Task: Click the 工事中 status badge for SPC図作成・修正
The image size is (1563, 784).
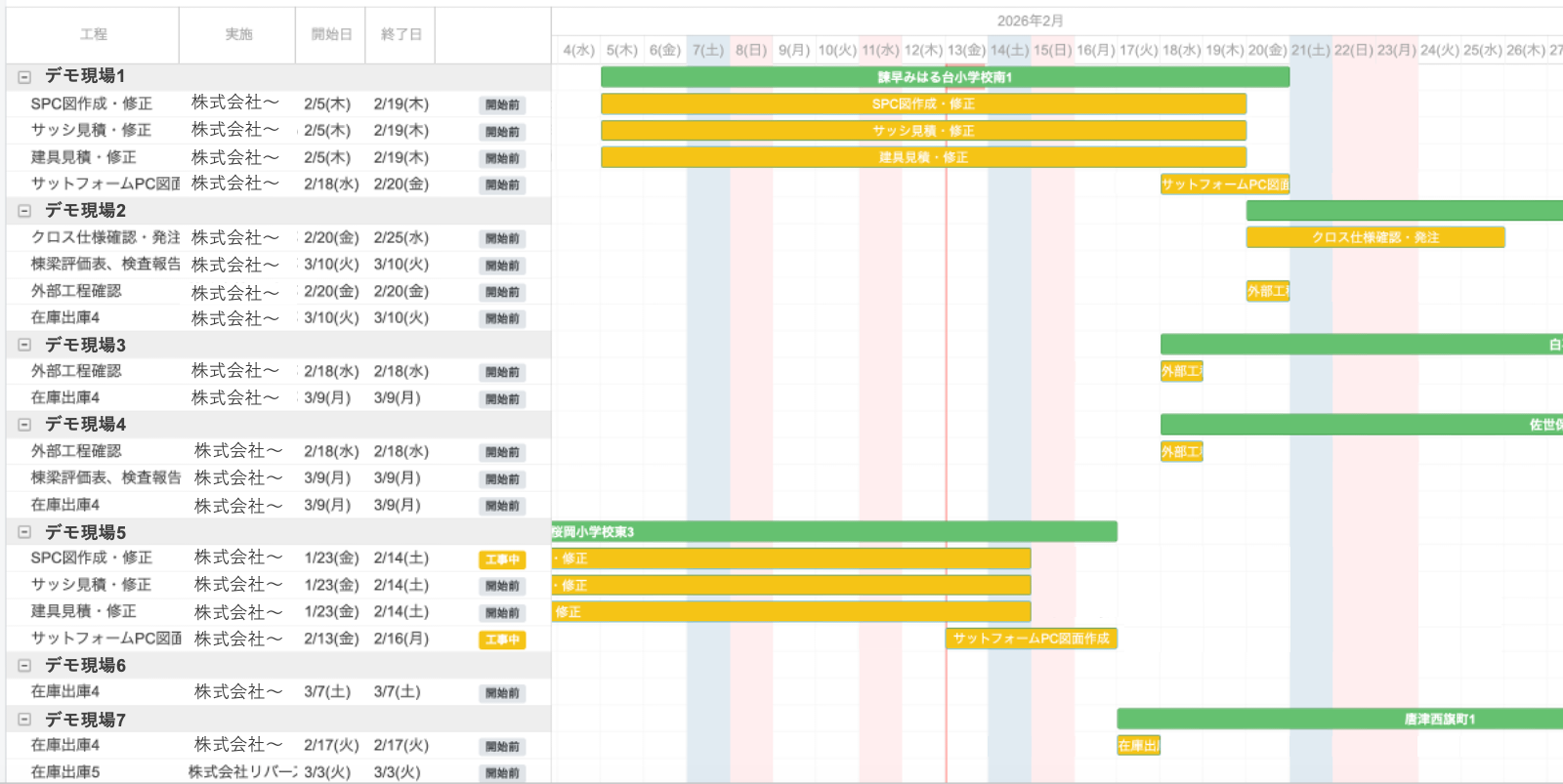Action: point(502,559)
